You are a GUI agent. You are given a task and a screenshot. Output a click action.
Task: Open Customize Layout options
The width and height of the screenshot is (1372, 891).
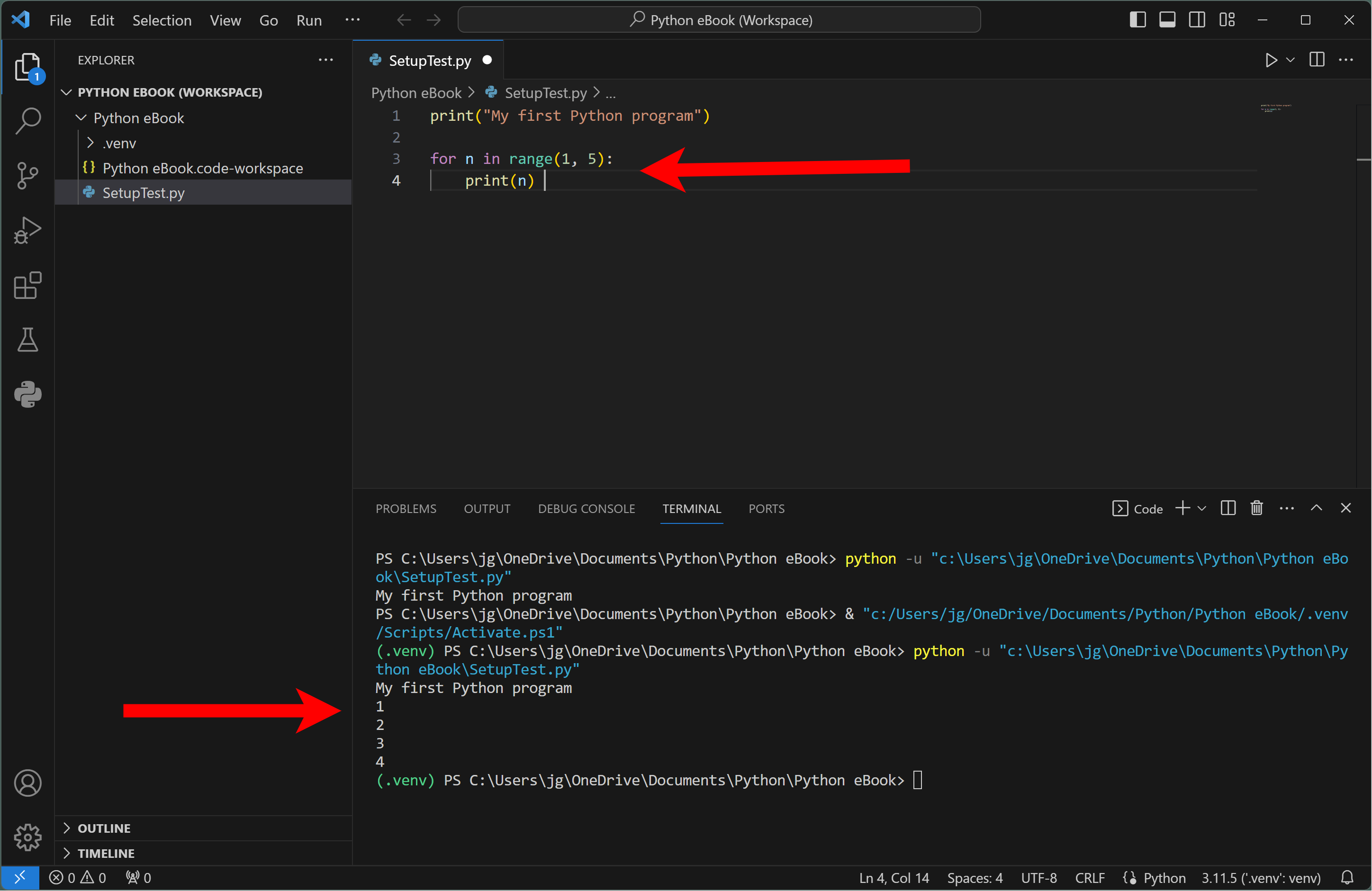point(1227,19)
